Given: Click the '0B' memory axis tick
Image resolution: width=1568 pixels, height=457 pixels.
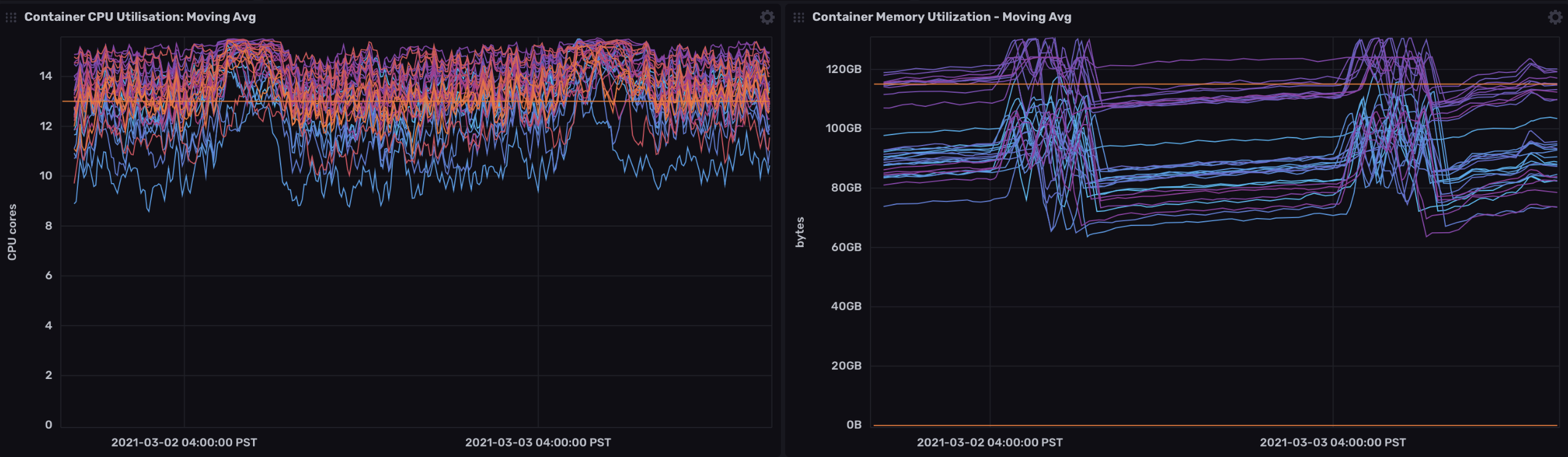Looking at the screenshot, I should tap(854, 424).
